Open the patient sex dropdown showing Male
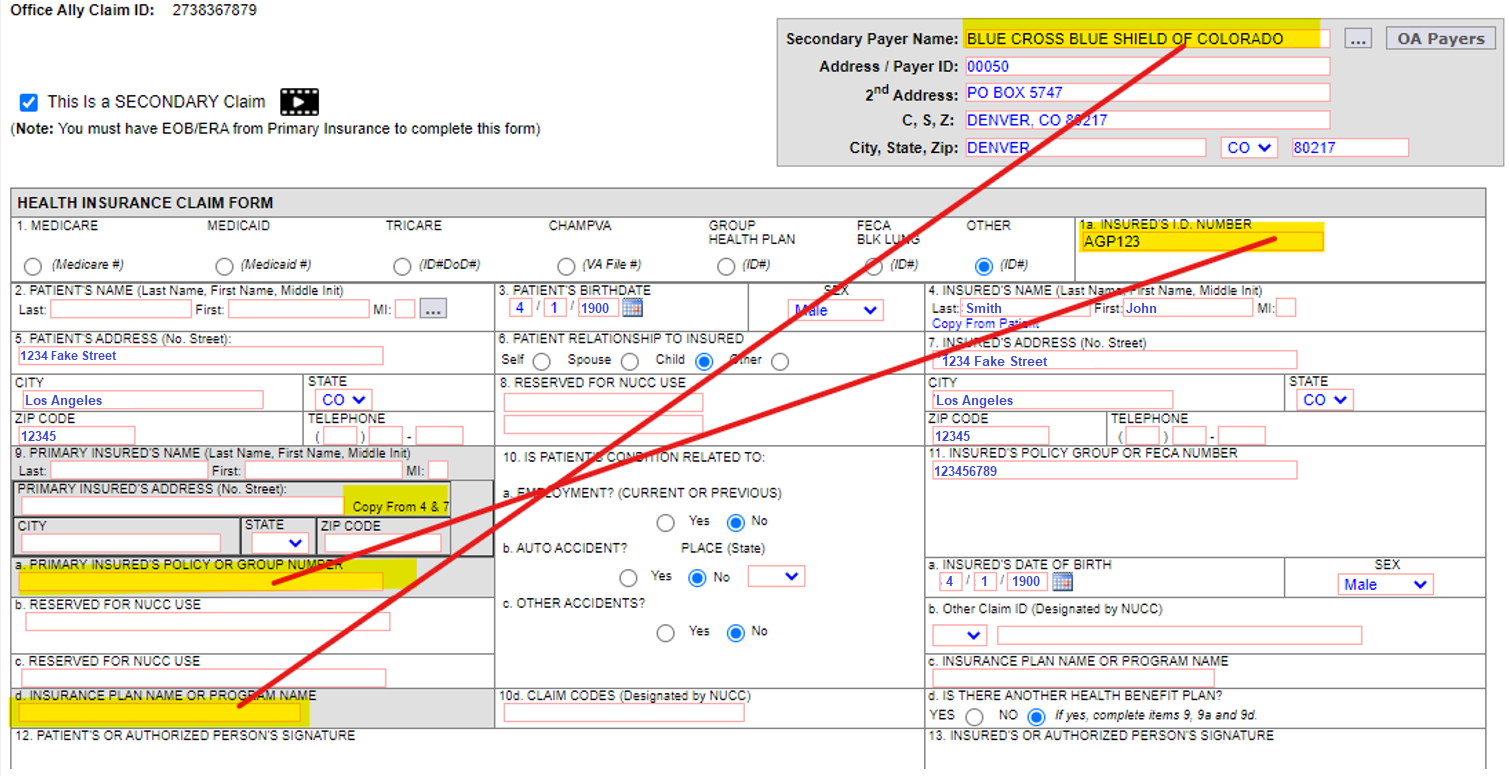This screenshot has height=776, width=1509. (x=835, y=310)
